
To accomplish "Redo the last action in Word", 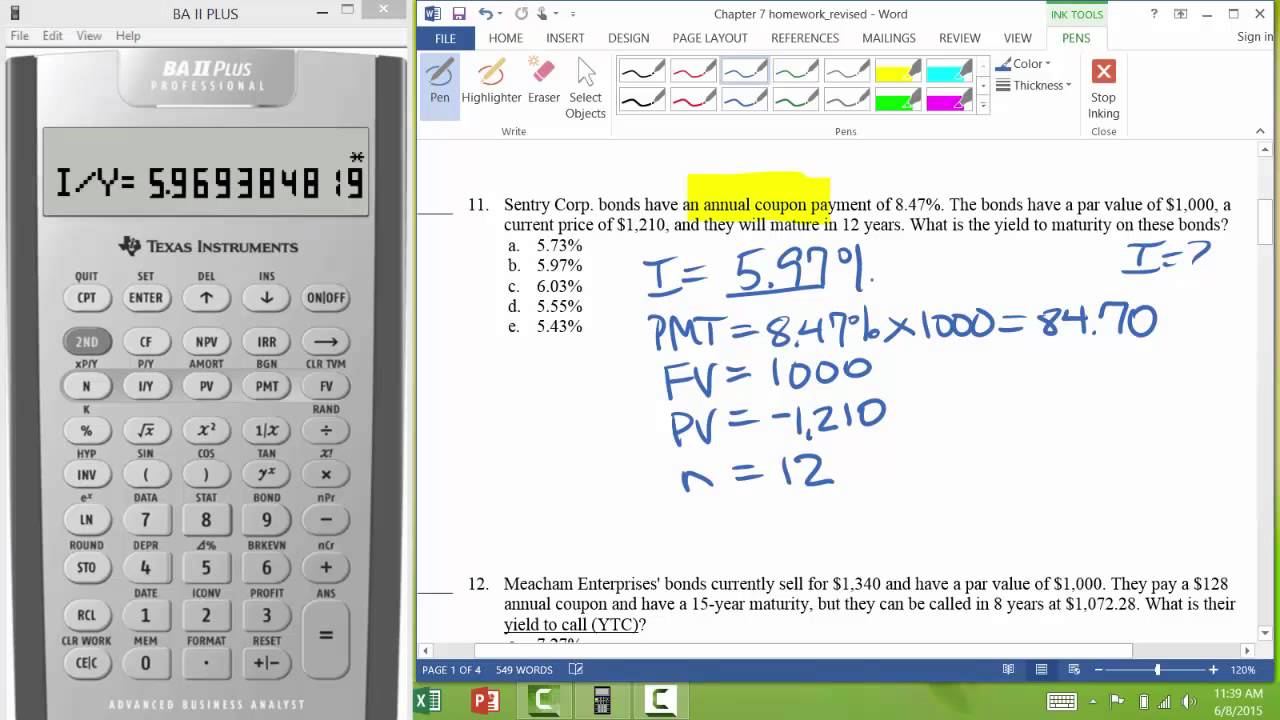I will (521, 14).
